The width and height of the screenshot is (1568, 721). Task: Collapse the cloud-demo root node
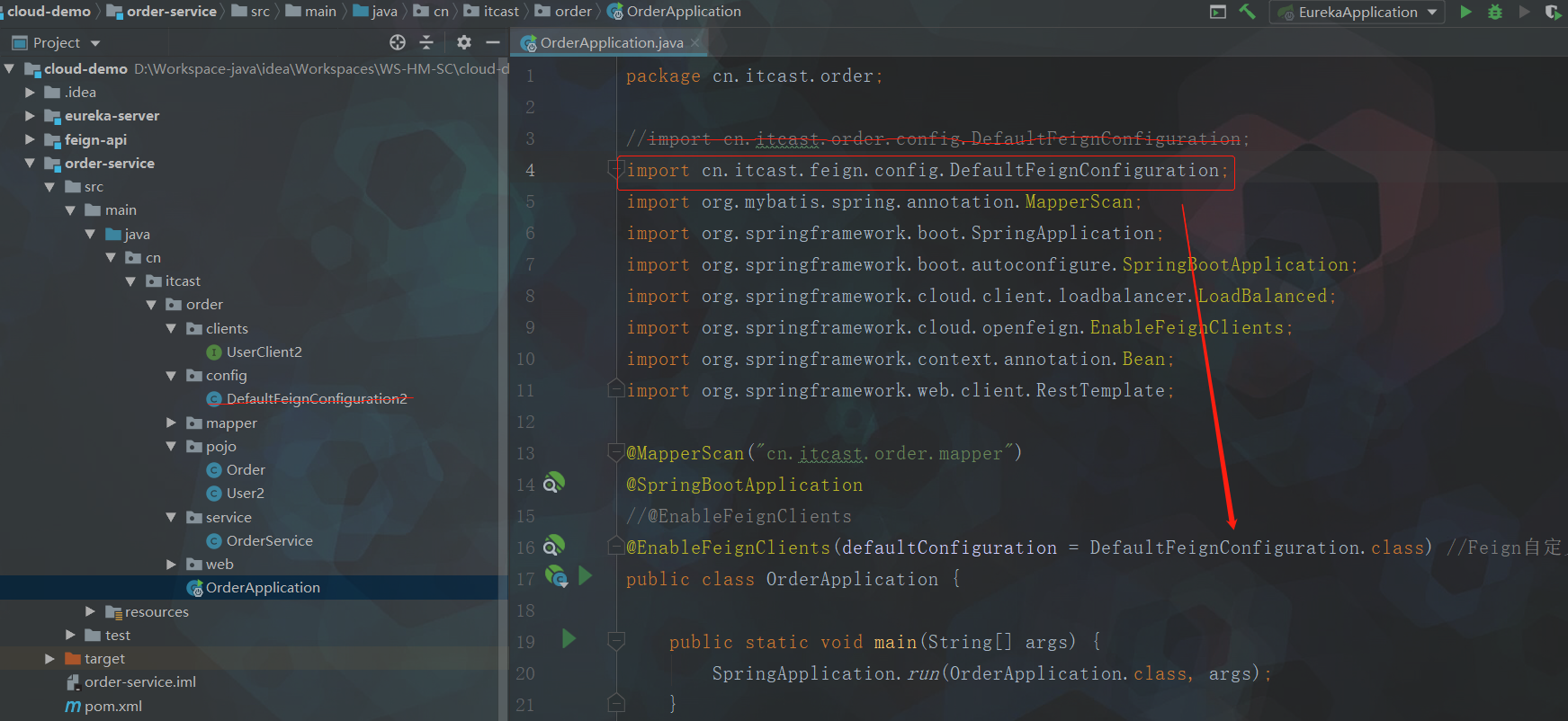[x=9, y=68]
